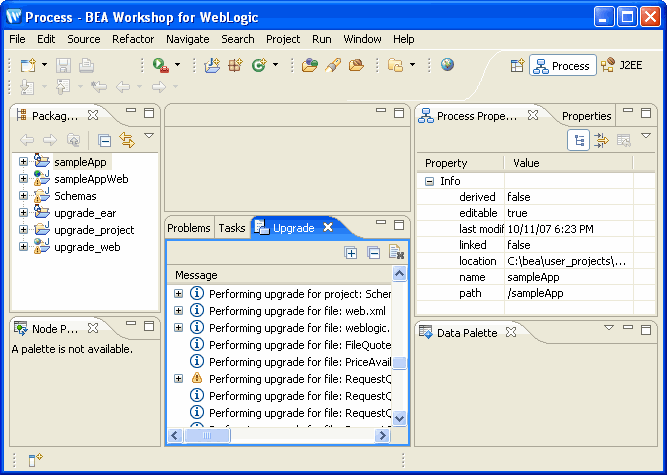Switch to the J2EE perspective
This screenshot has height=475, width=667.
pos(621,65)
